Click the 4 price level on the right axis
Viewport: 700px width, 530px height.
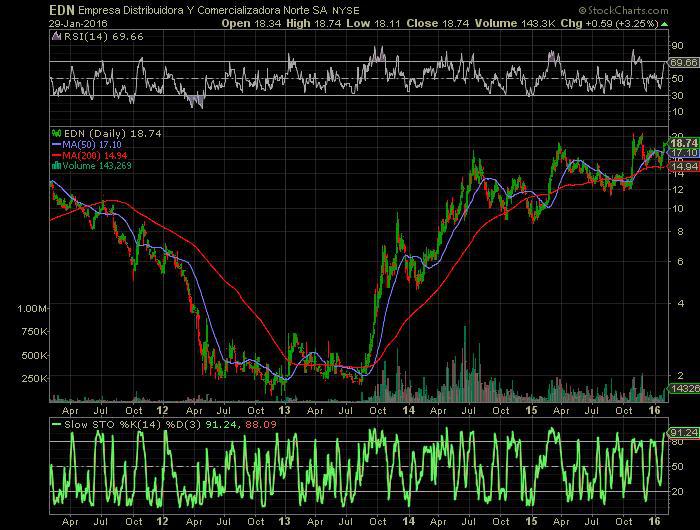coord(680,303)
